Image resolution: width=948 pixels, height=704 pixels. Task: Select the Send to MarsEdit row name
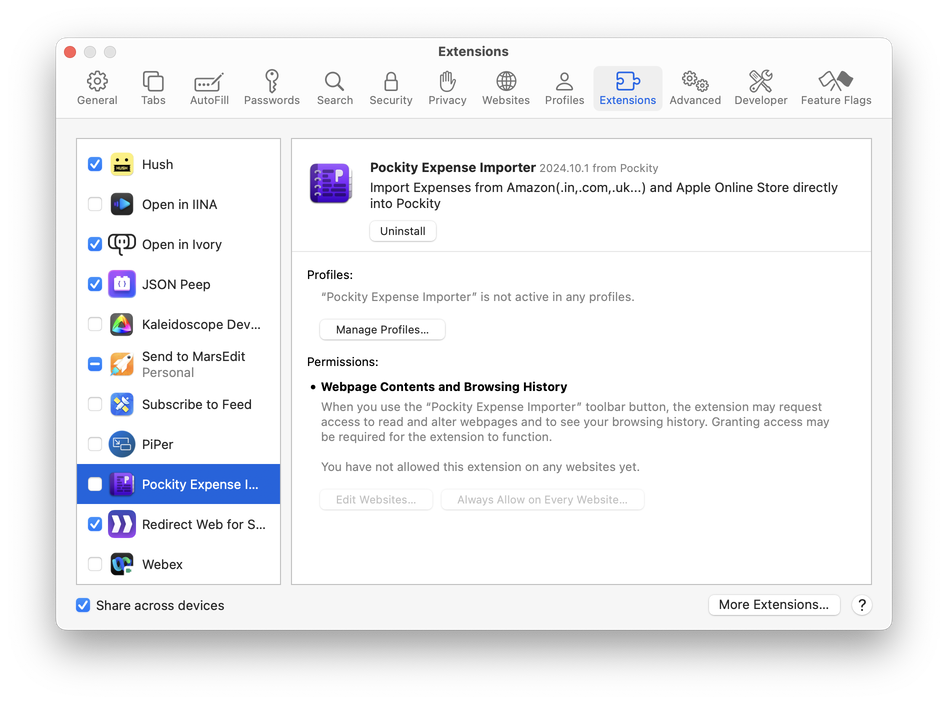(193, 356)
